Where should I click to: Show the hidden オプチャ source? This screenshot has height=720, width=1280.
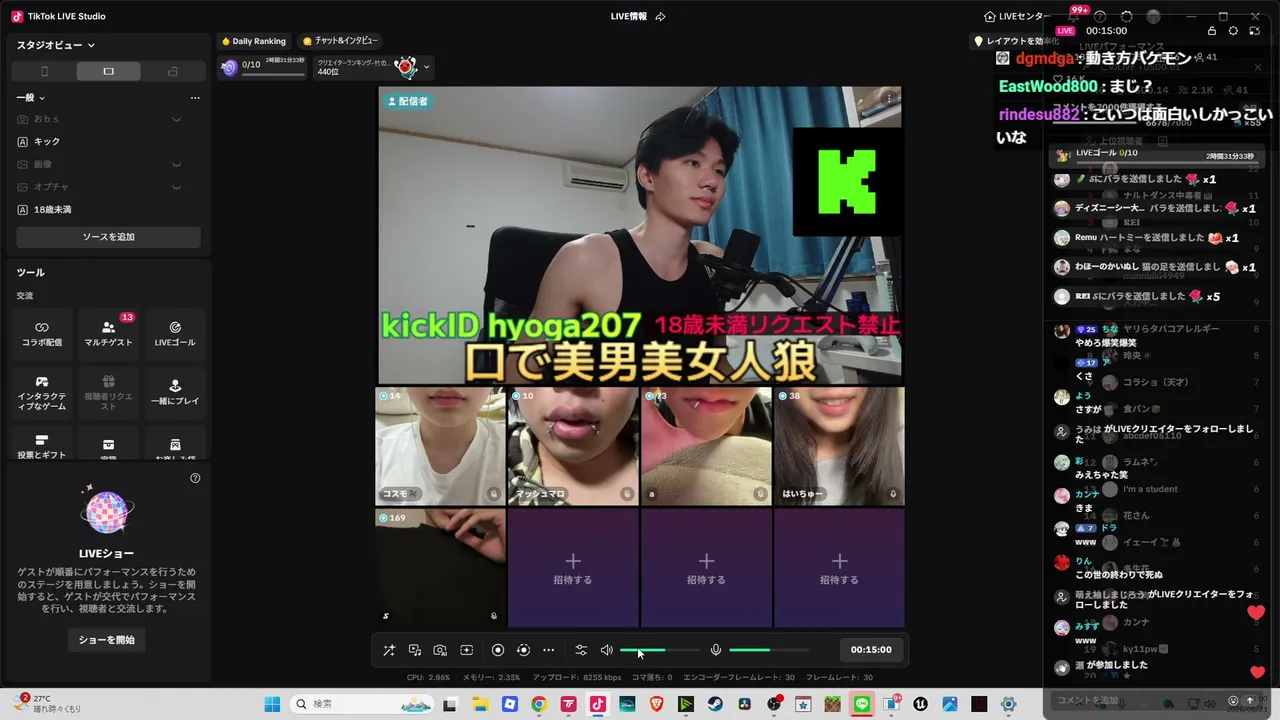(176, 187)
